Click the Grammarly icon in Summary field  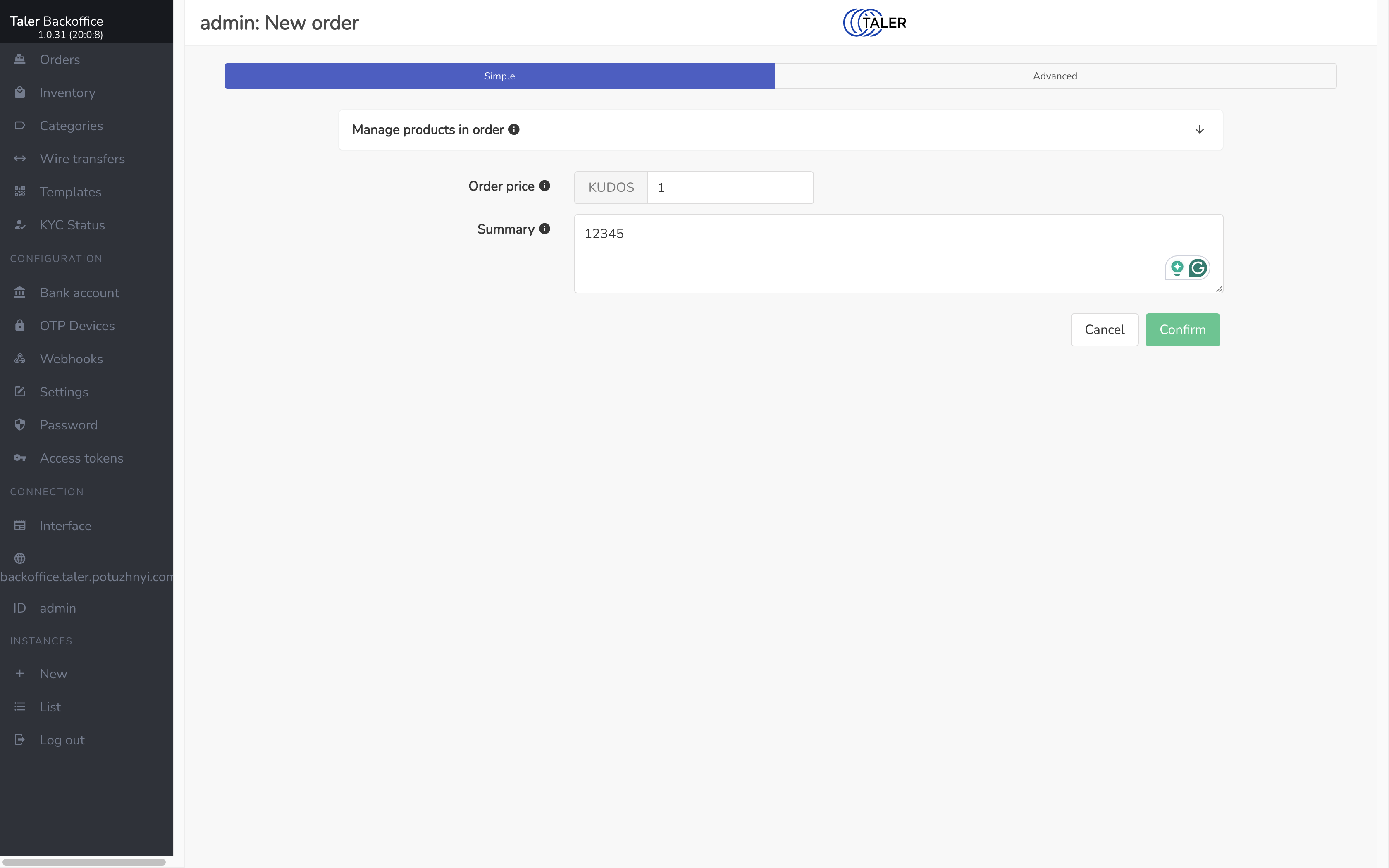(1197, 268)
